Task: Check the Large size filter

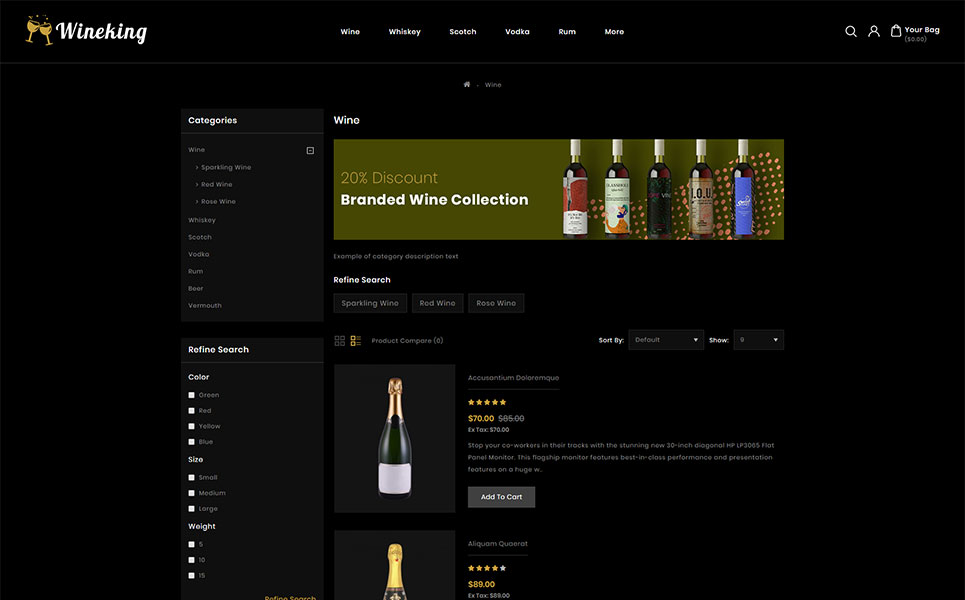Action: pos(191,509)
